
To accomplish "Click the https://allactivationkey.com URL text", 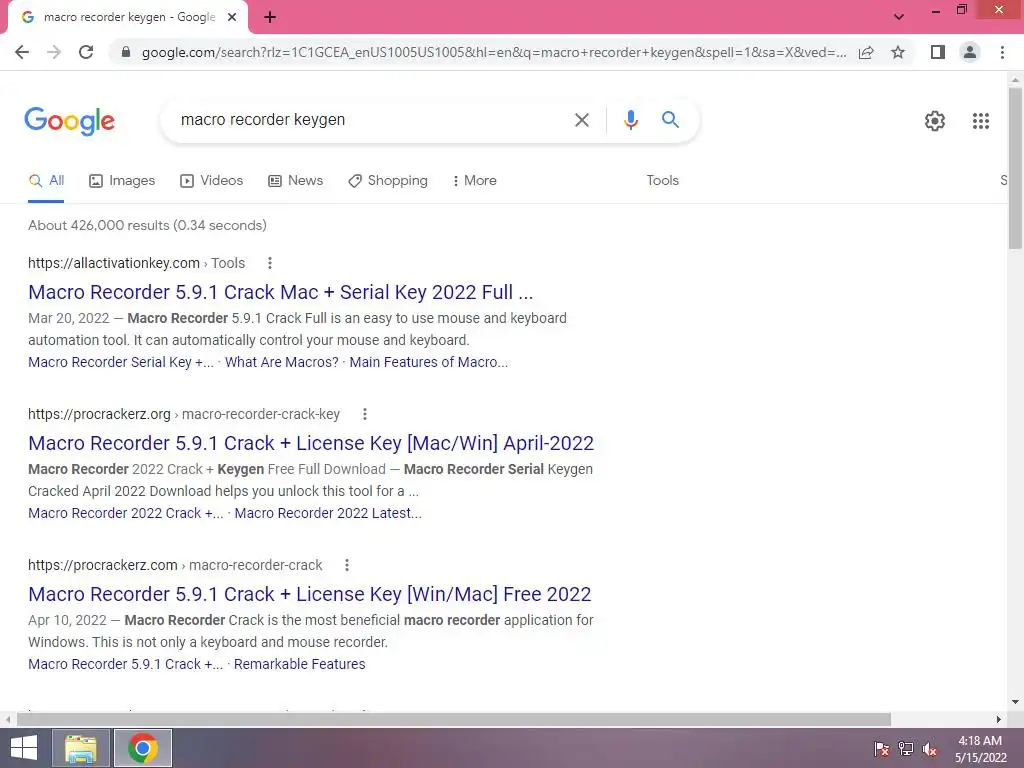I will coord(114,263).
